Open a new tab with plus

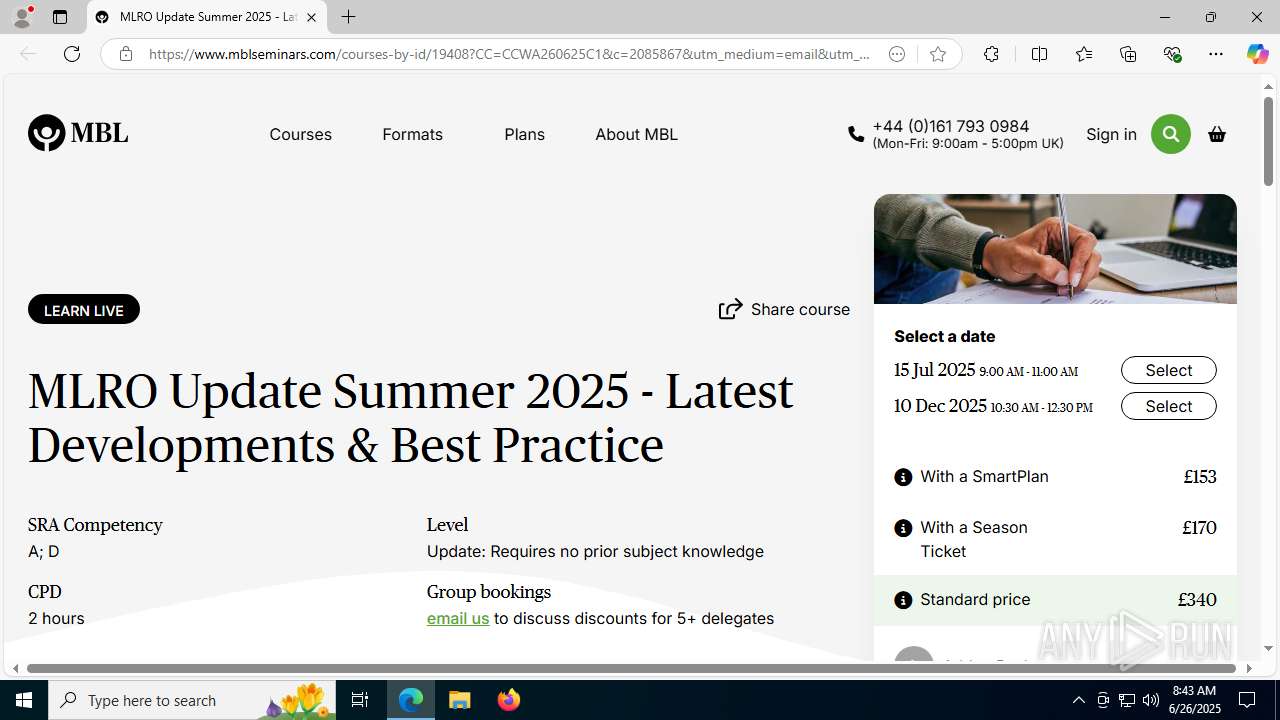348,17
